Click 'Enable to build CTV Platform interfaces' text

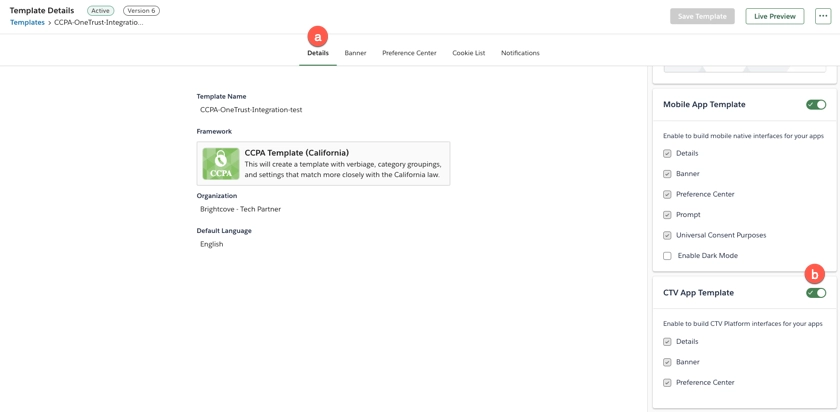[743, 324]
